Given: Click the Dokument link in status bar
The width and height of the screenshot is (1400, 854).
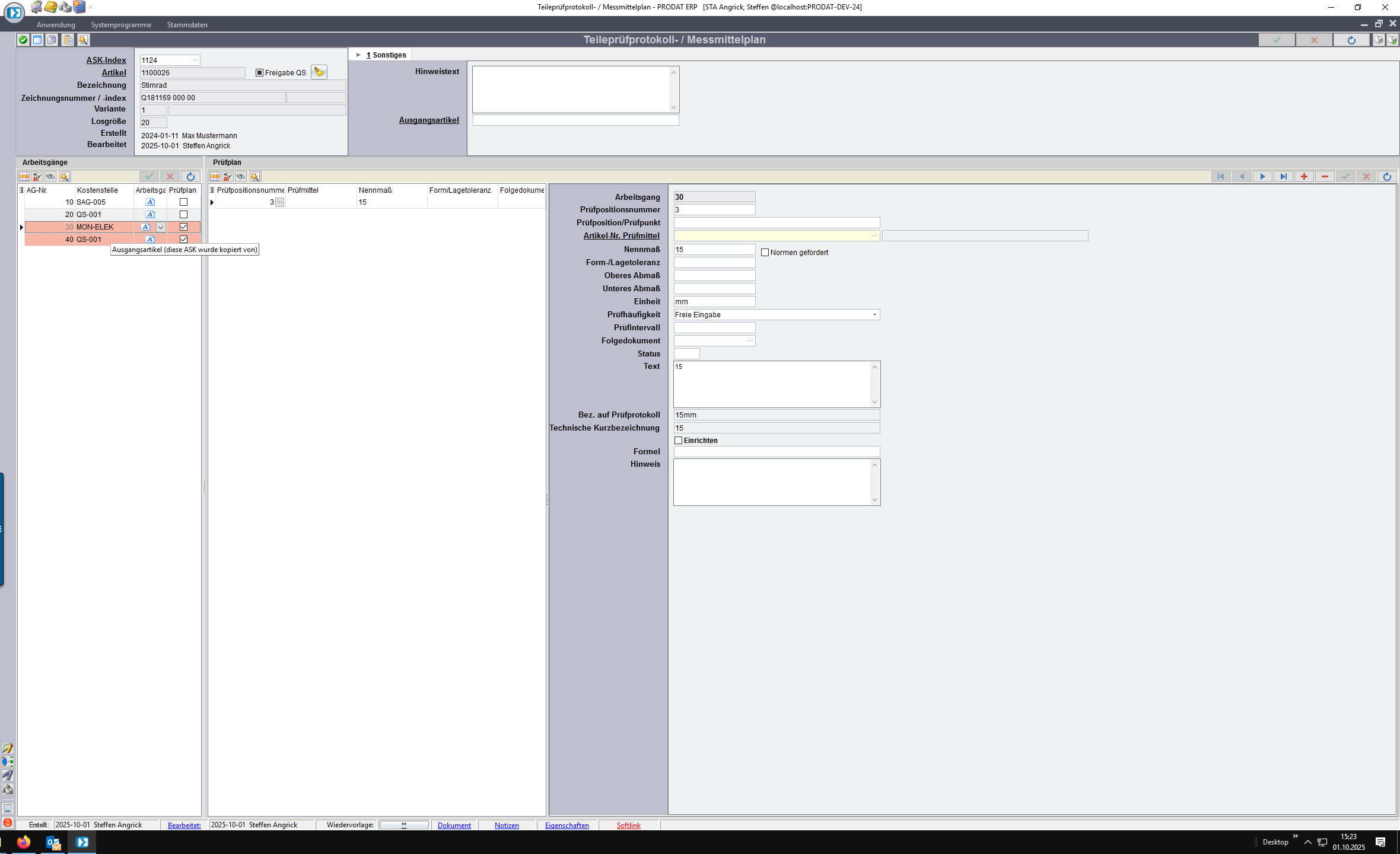Looking at the screenshot, I should click(454, 826).
